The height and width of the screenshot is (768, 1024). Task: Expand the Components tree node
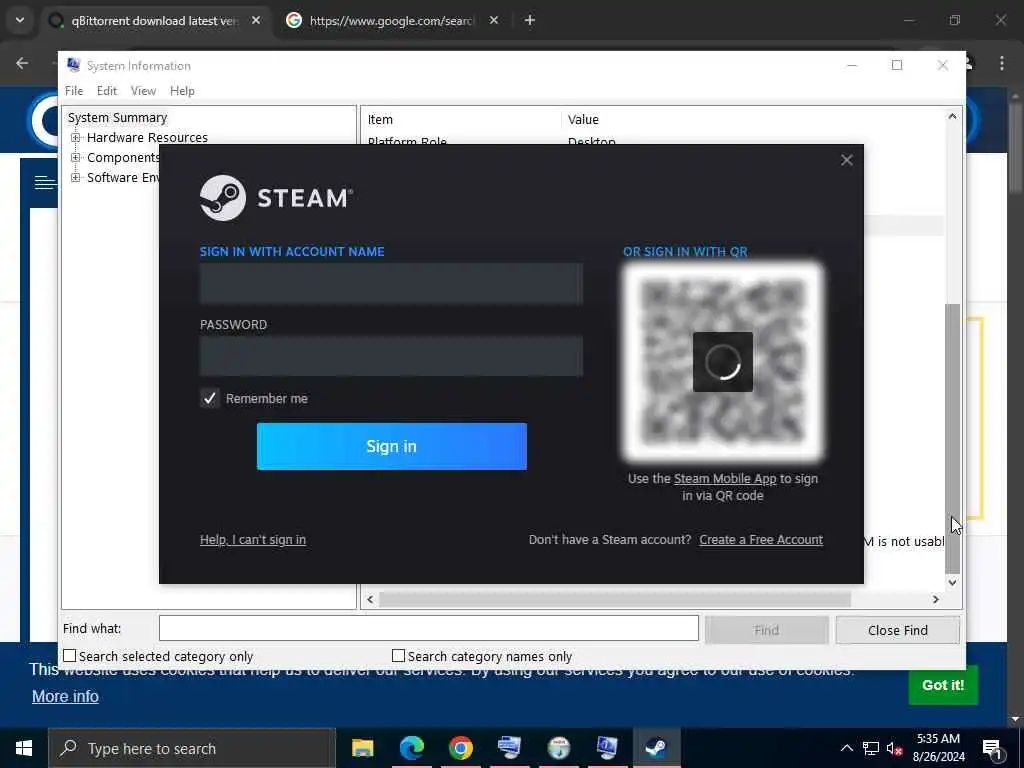(76, 157)
